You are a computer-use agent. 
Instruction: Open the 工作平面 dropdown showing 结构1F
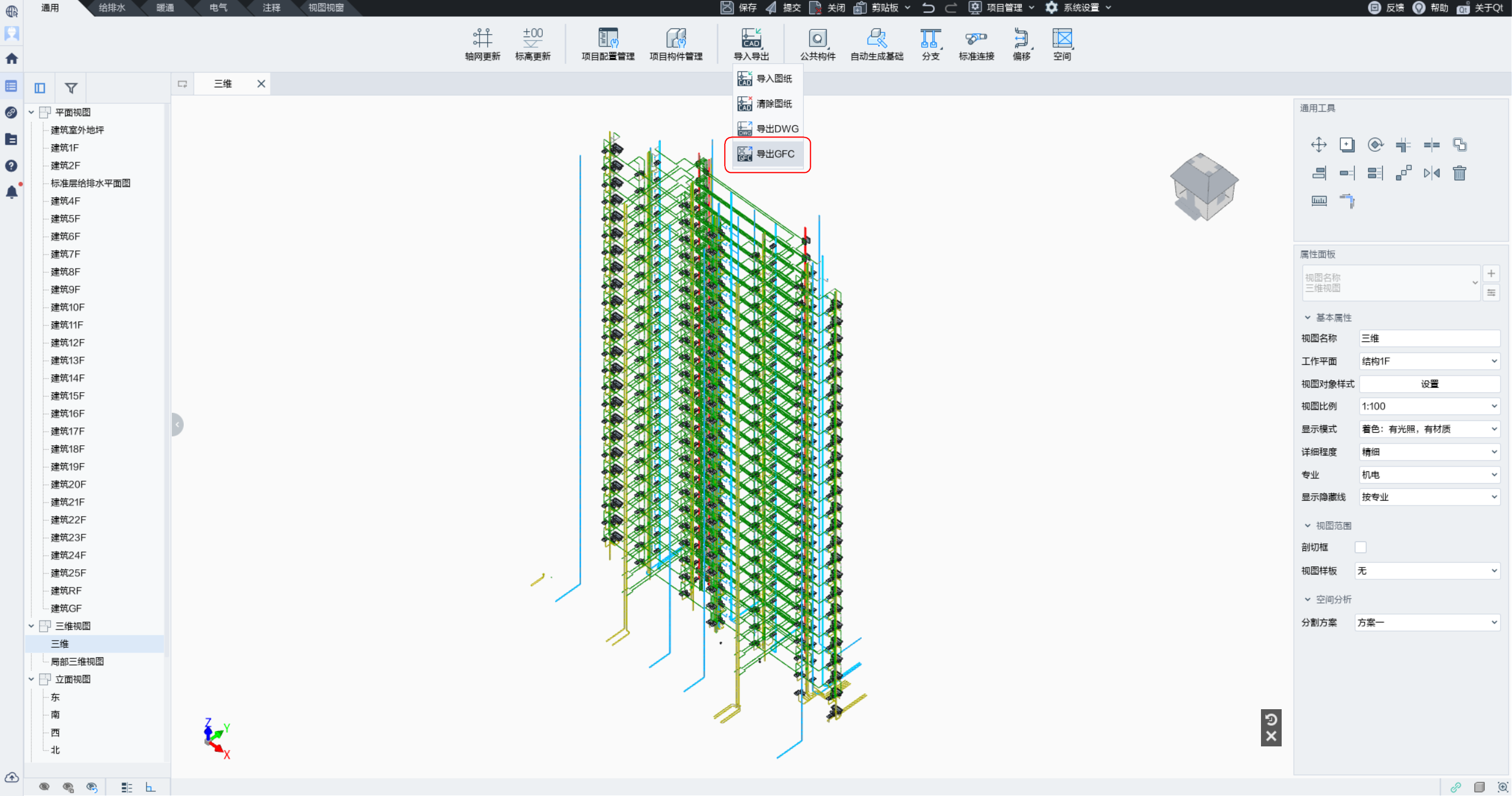tap(1429, 361)
